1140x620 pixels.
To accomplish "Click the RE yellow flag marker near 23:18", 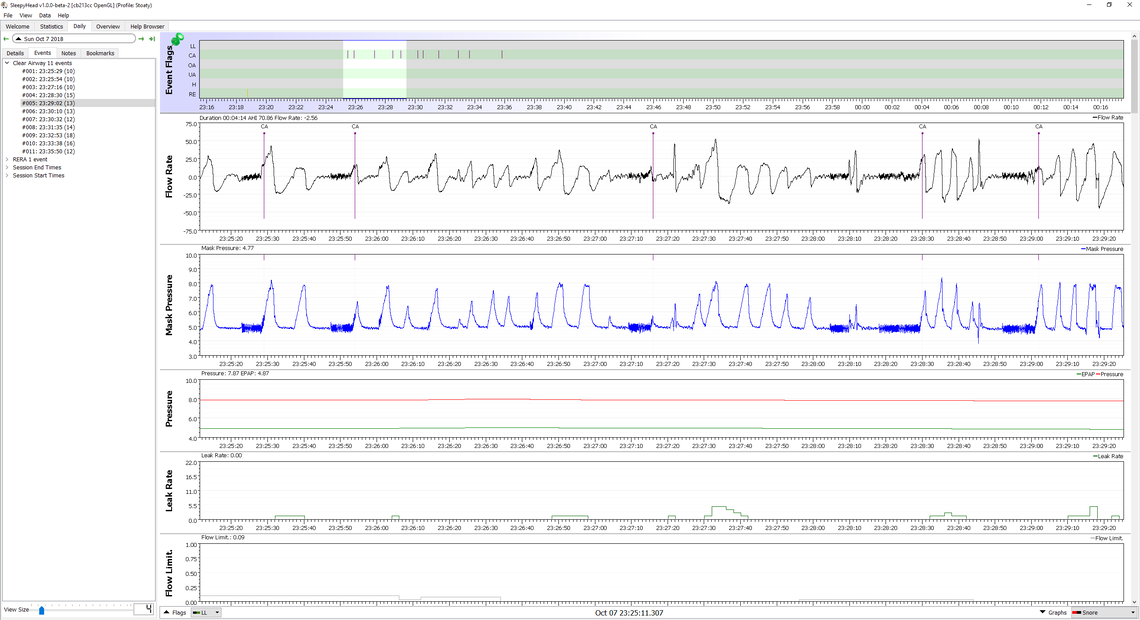I will 248,93.
